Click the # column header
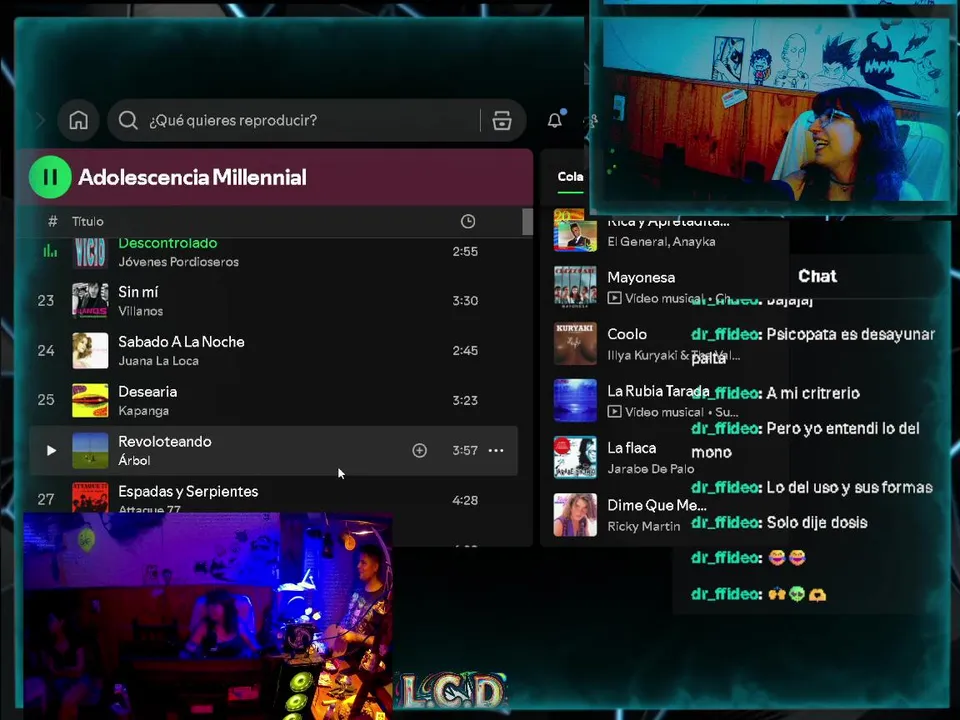Screen dimensions: 960x720 coord(53,222)
